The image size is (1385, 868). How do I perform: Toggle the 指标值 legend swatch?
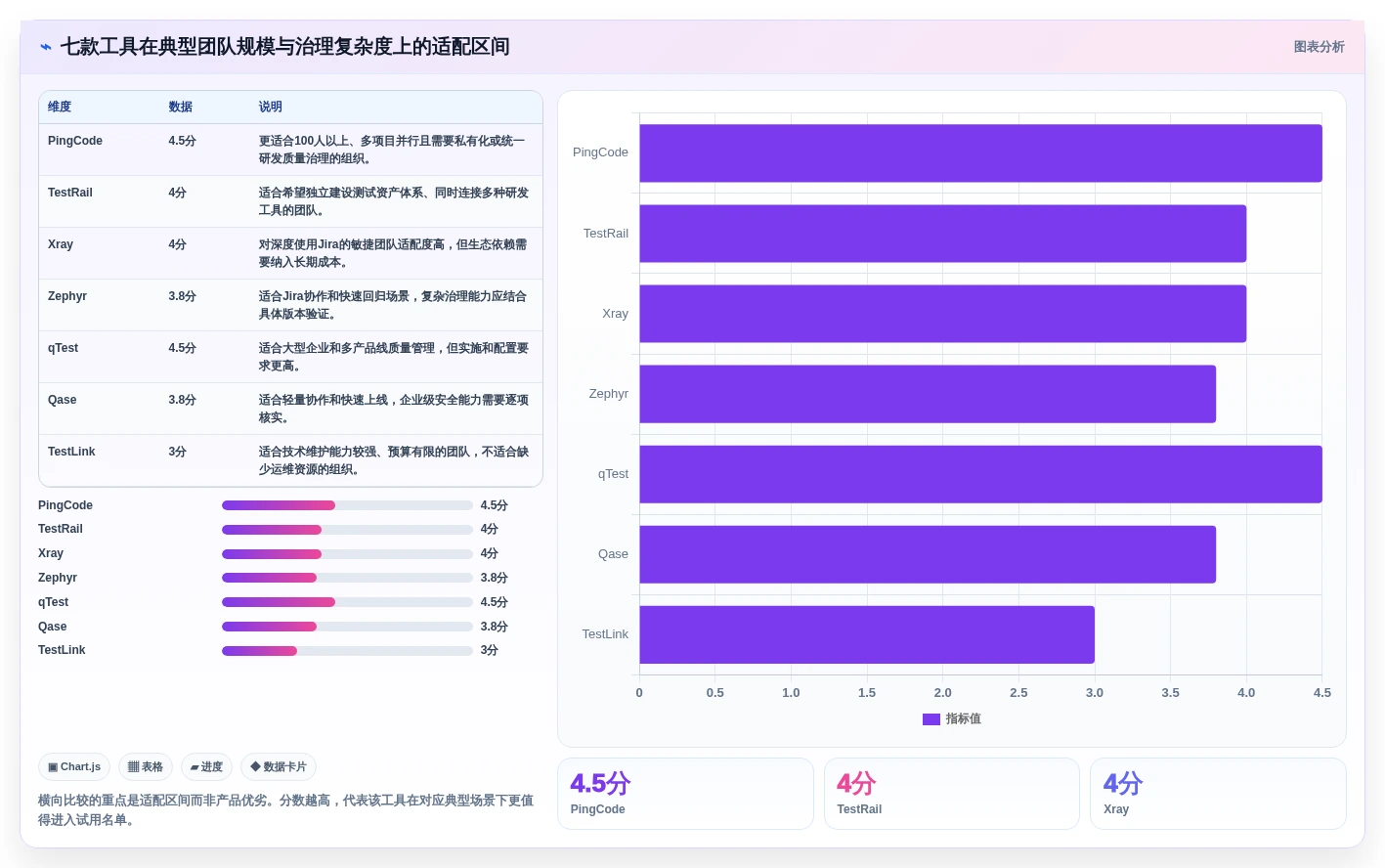tap(931, 719)
